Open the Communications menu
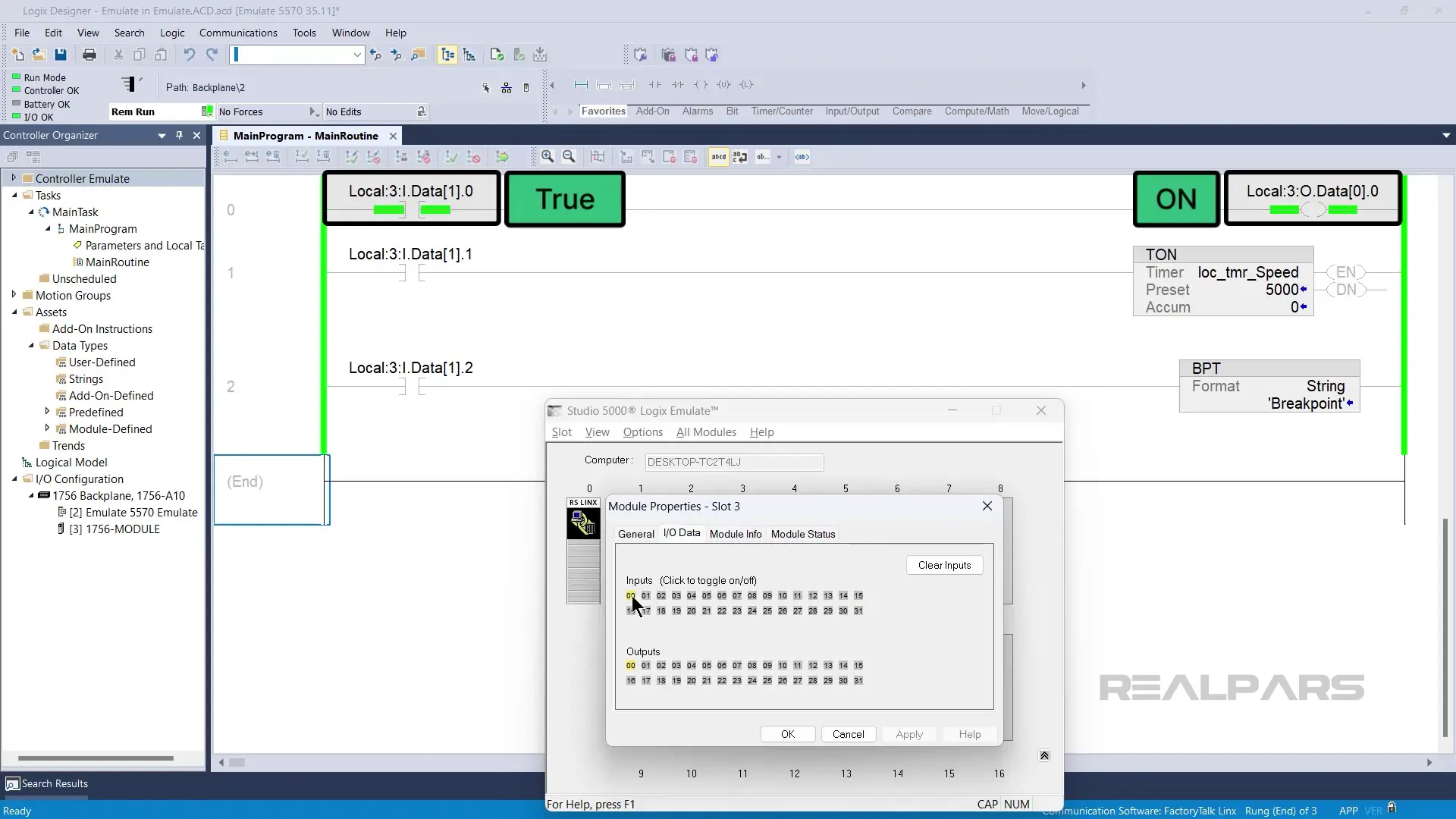 (238, 33)
